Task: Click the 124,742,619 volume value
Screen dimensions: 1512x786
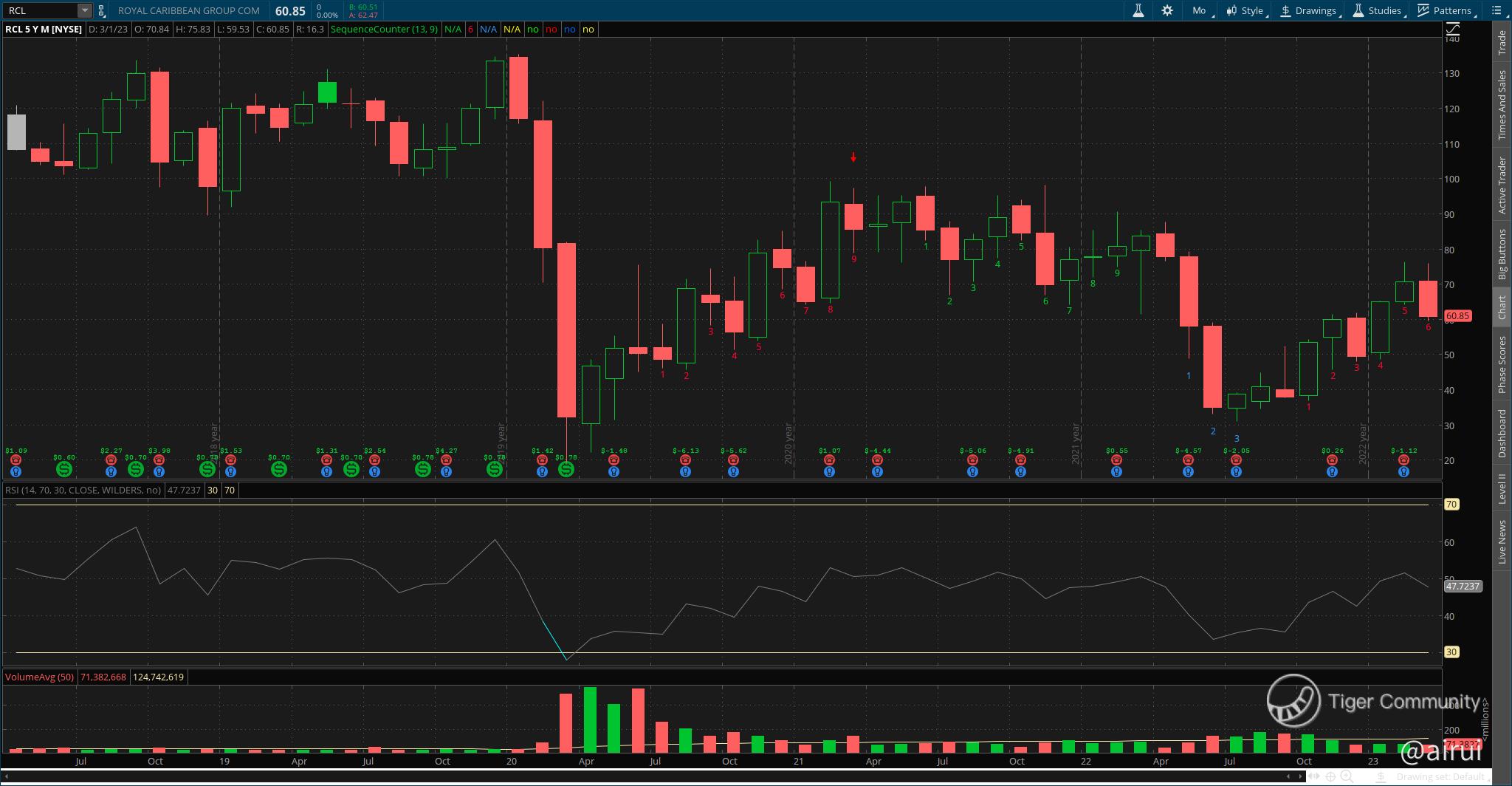Action: tap(158, 677)
